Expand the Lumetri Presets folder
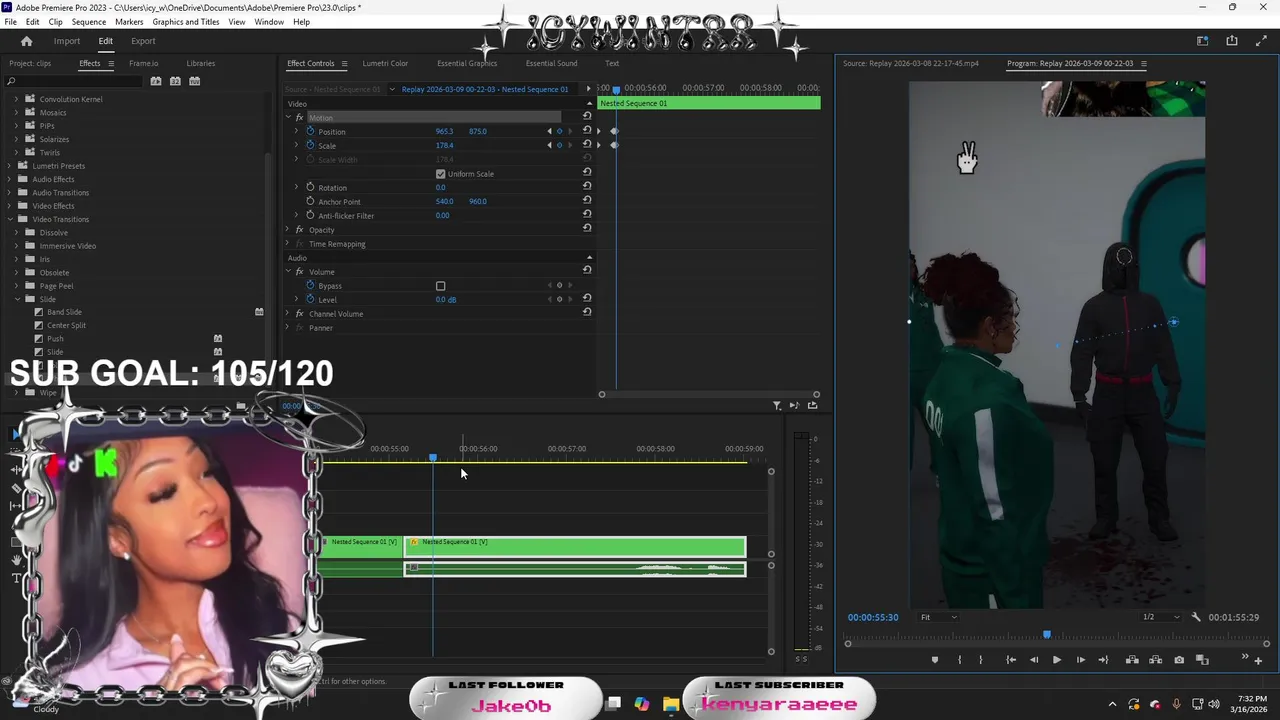This screenshot has width=1280, height=720. 10,166
